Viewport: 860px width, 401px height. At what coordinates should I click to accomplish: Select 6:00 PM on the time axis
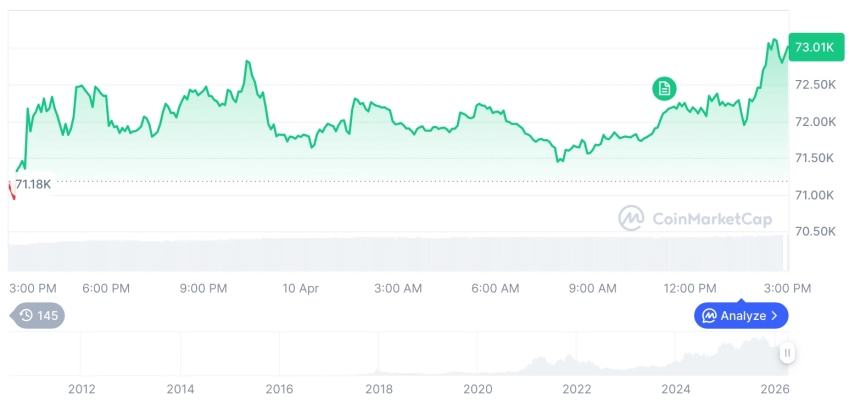click(x=106, y=288)
